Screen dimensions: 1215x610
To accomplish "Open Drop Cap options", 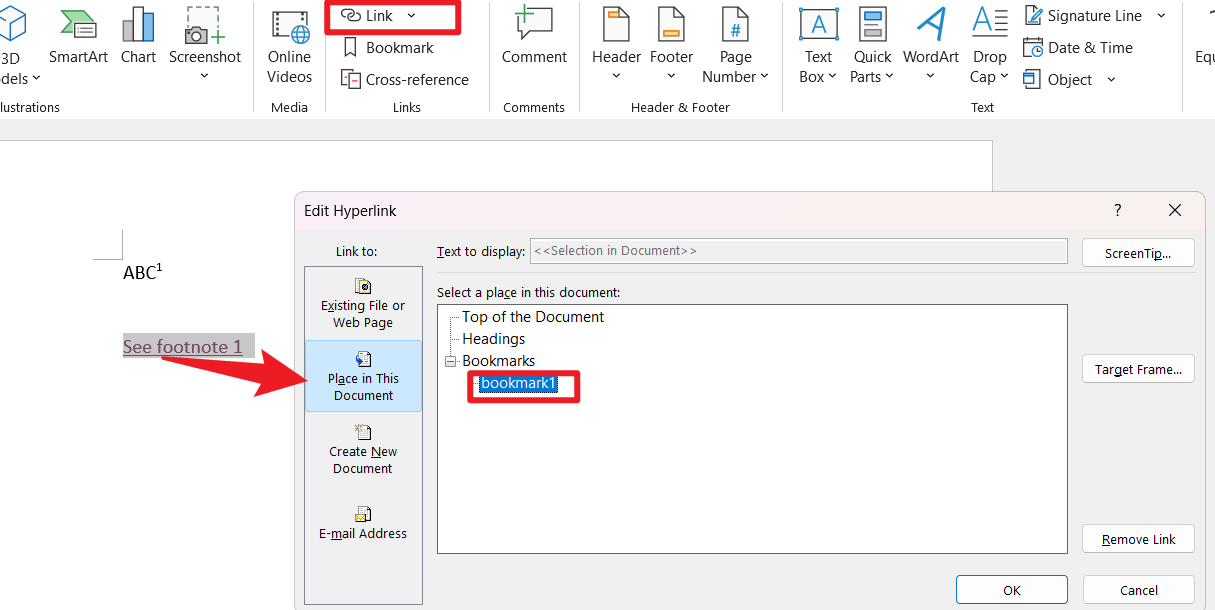I will pyautogui.click(x=989, y=46).
